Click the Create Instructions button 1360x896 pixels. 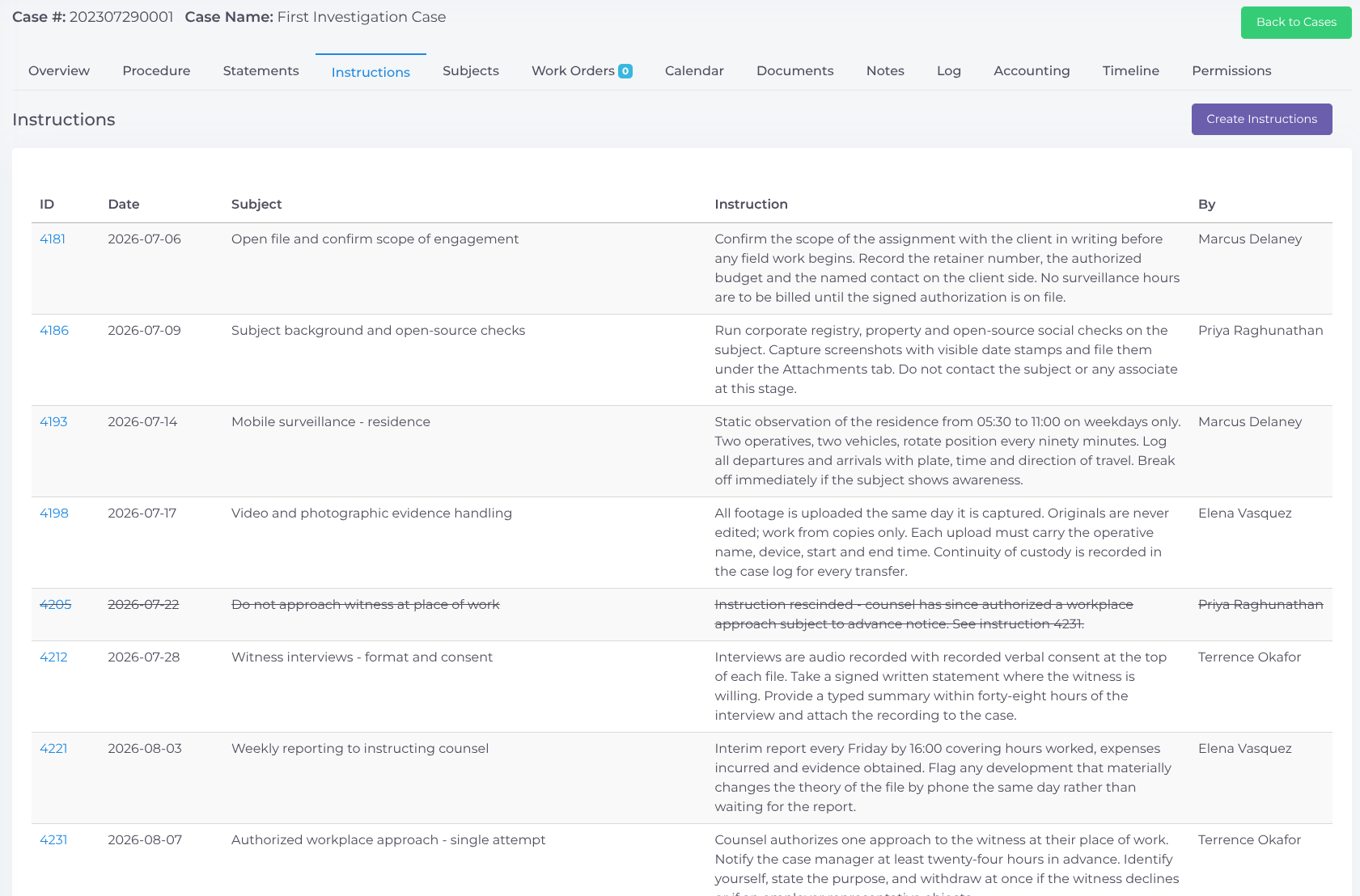(1261, 119)
